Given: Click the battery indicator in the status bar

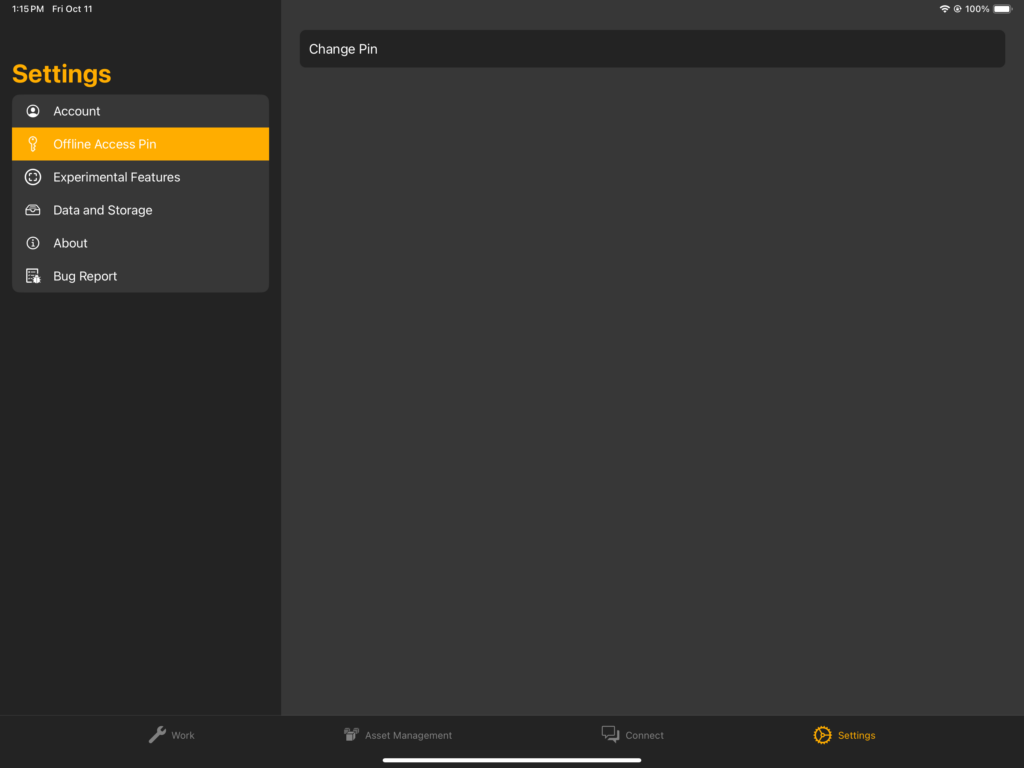Looking at the screenshot, I should click(1004, 8).
